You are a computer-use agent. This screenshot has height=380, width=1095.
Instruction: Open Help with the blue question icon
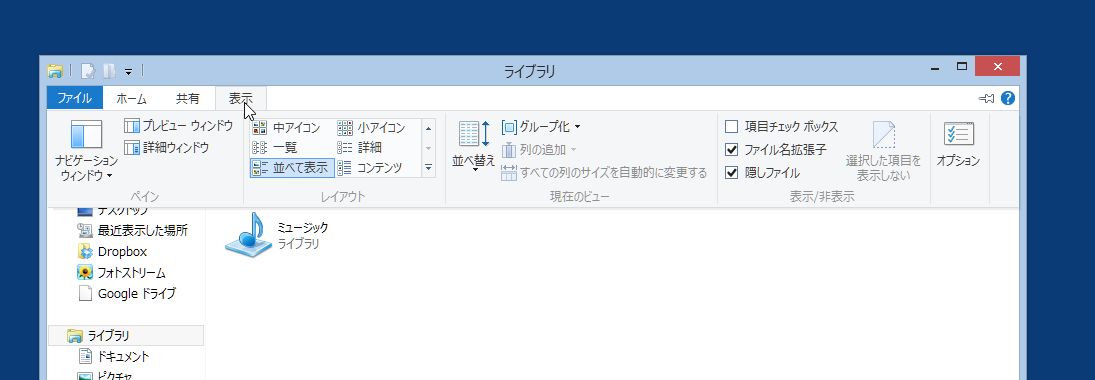pos(1008,98)
